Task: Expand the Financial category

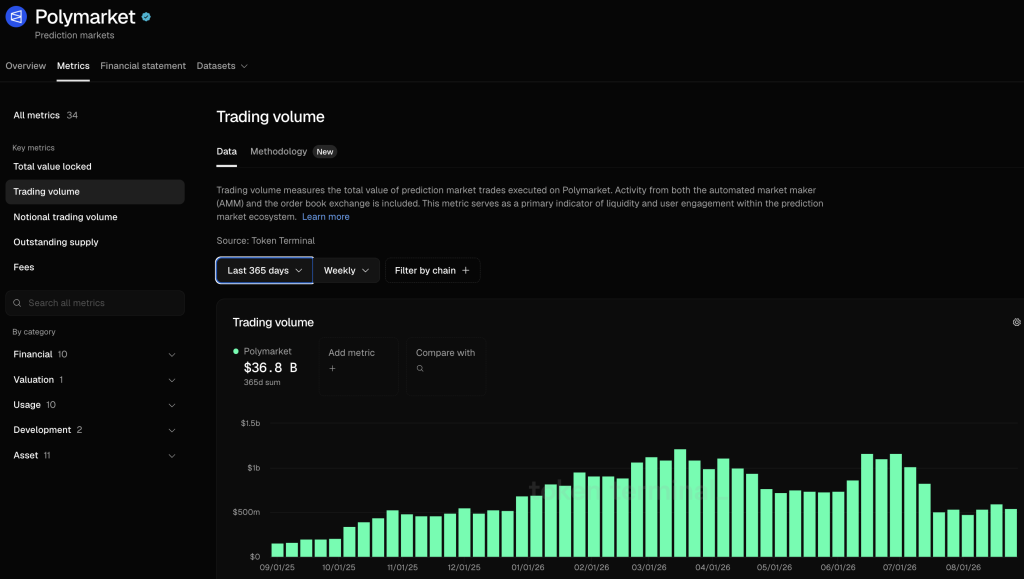Action: 95,354
